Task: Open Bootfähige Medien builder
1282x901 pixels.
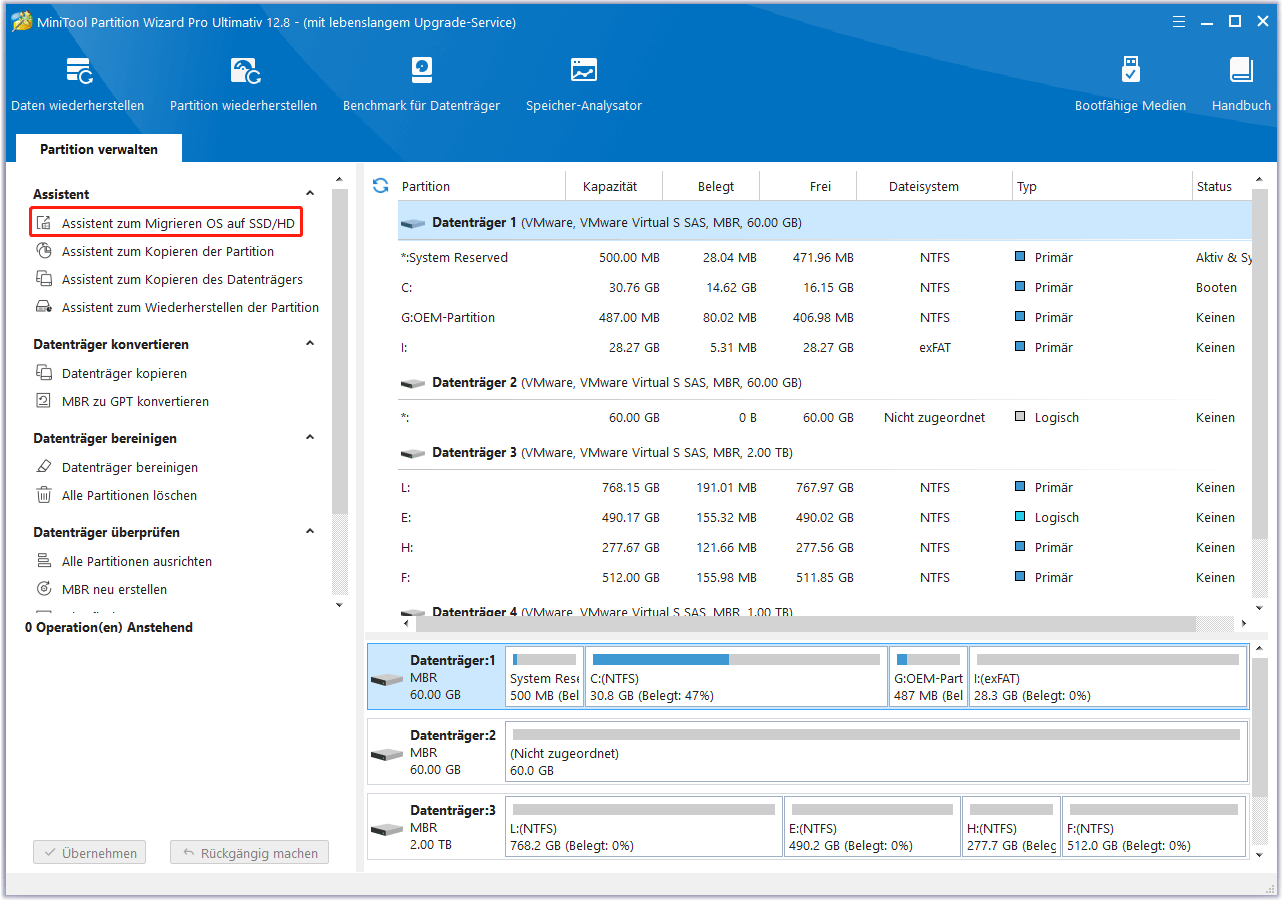Action: [1130, 84]
